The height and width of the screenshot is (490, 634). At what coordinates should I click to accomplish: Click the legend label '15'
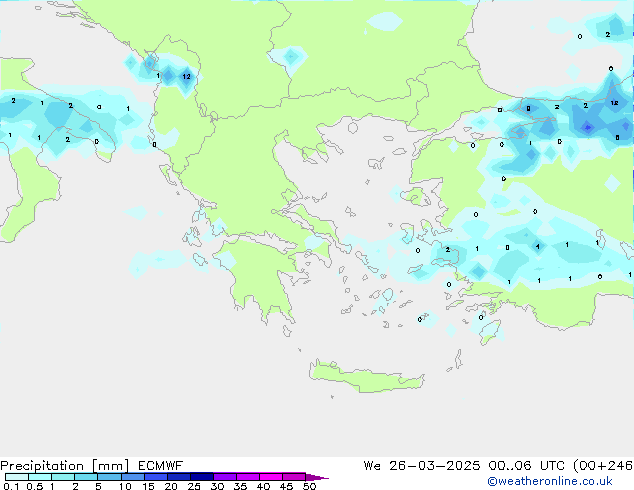148,486
